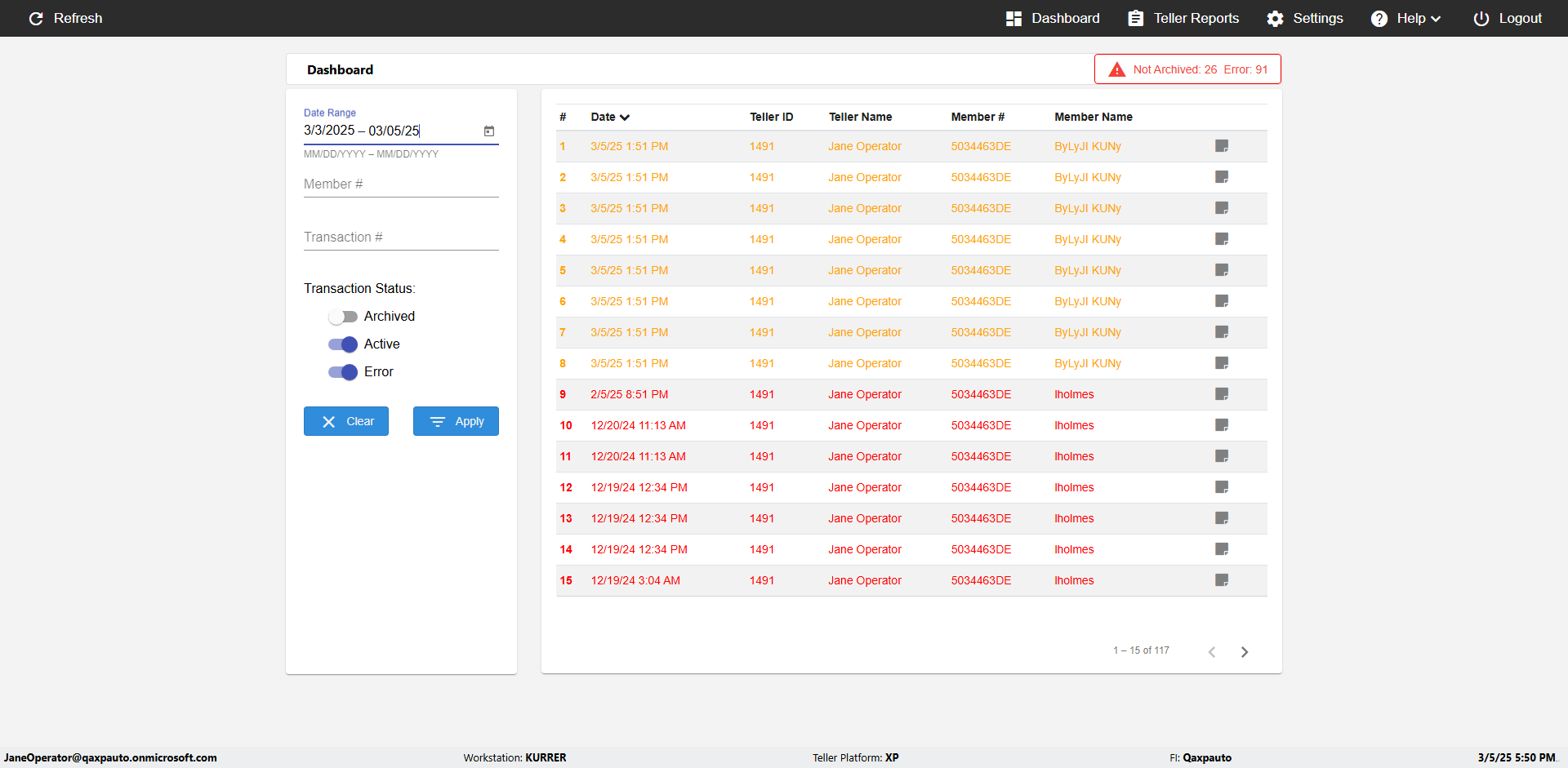1568x768 pixels.
Task: Open the note icon for row 15
Action: pos(1222,580)
